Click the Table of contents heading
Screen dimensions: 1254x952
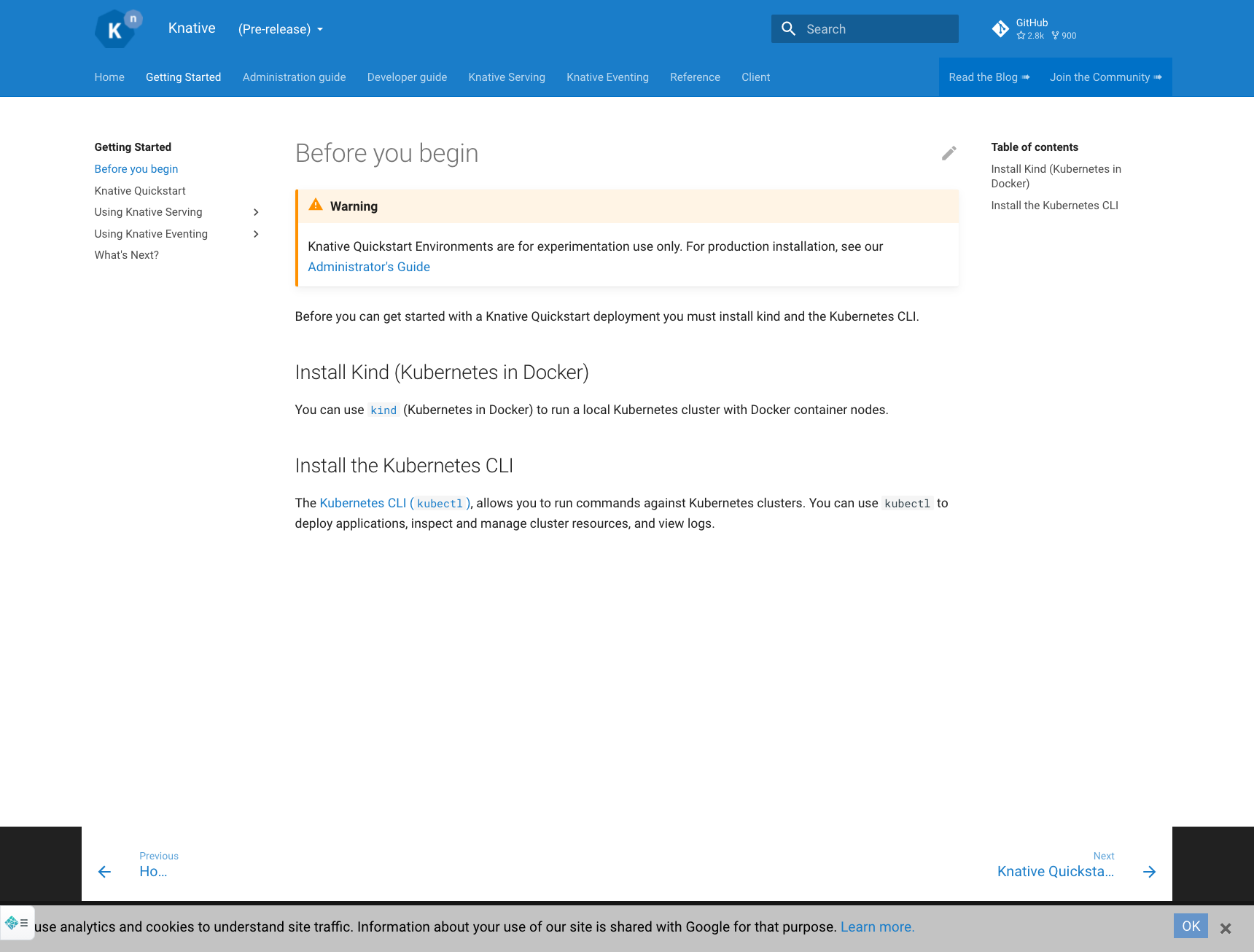click(1035, 147)
